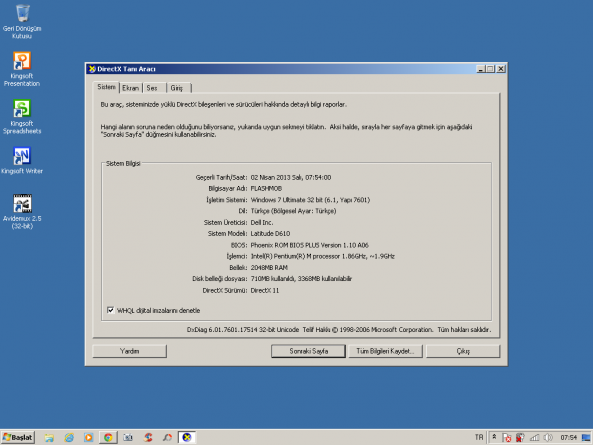The width and height of the screenshot is (593, 445).
Task: Switch to the Sistem tab
Action: [x=106, y=87]
